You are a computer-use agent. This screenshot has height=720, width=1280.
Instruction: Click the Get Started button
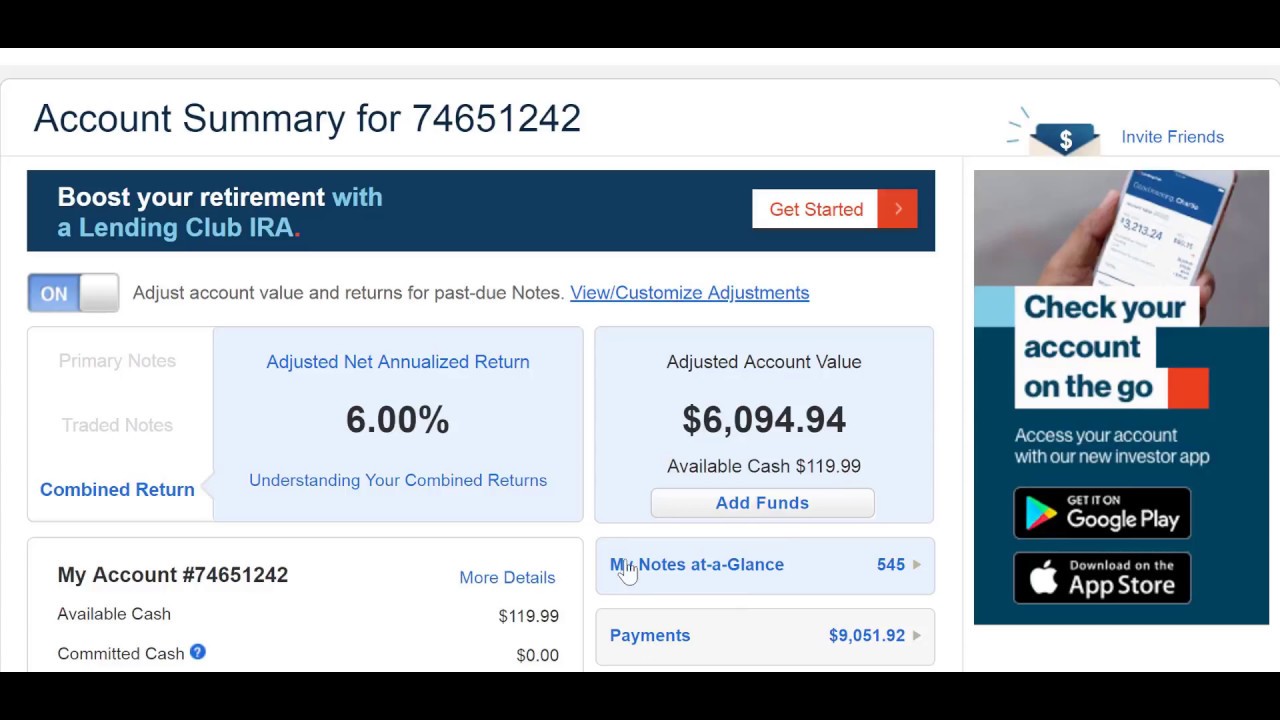(x=834, y=209)
